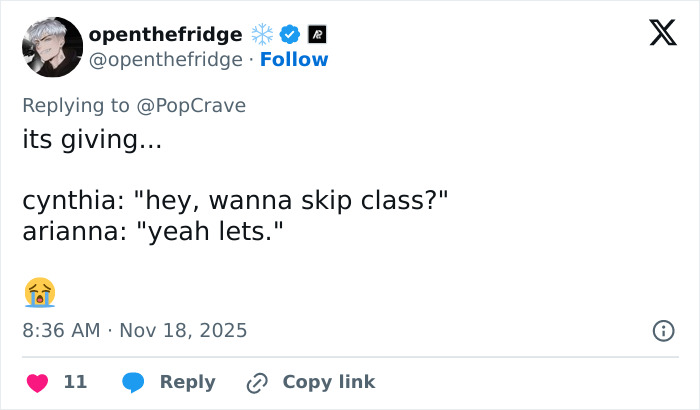Click the "its giving..." tweet text
The image size is (700, 410).
point(92,139)
